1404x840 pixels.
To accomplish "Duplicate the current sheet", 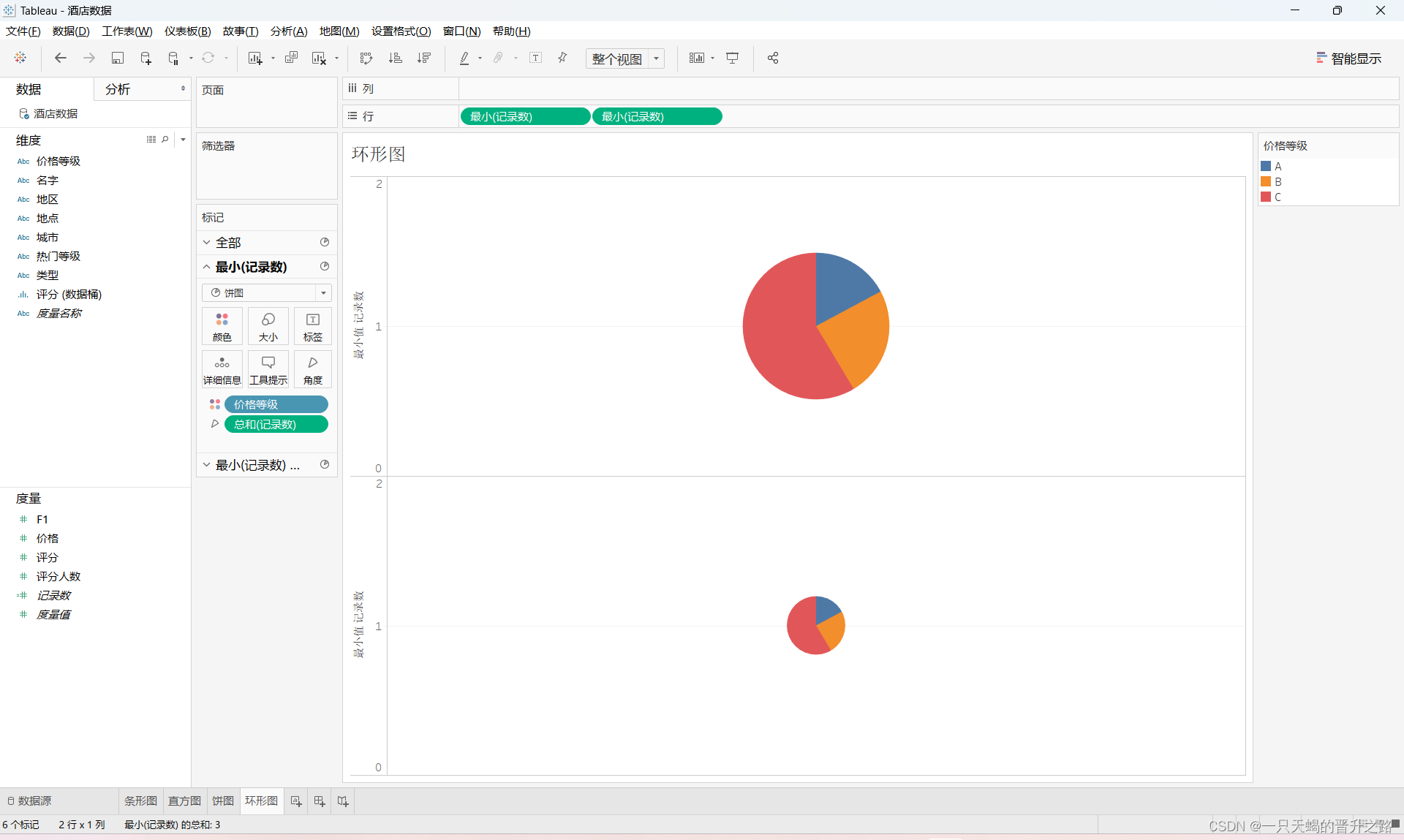I will click(x=291, y=58).
